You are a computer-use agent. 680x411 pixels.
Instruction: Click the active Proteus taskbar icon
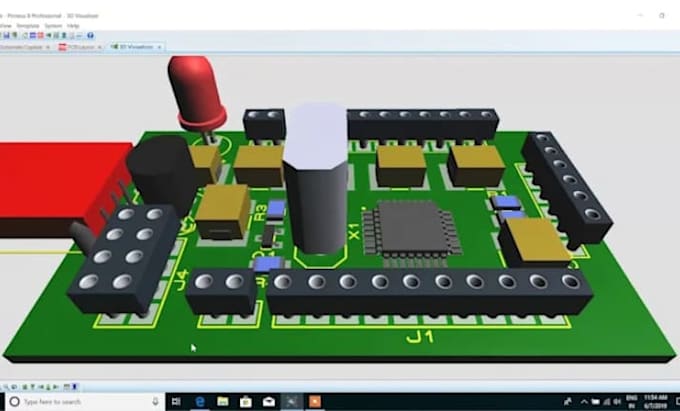coord(292,402)
